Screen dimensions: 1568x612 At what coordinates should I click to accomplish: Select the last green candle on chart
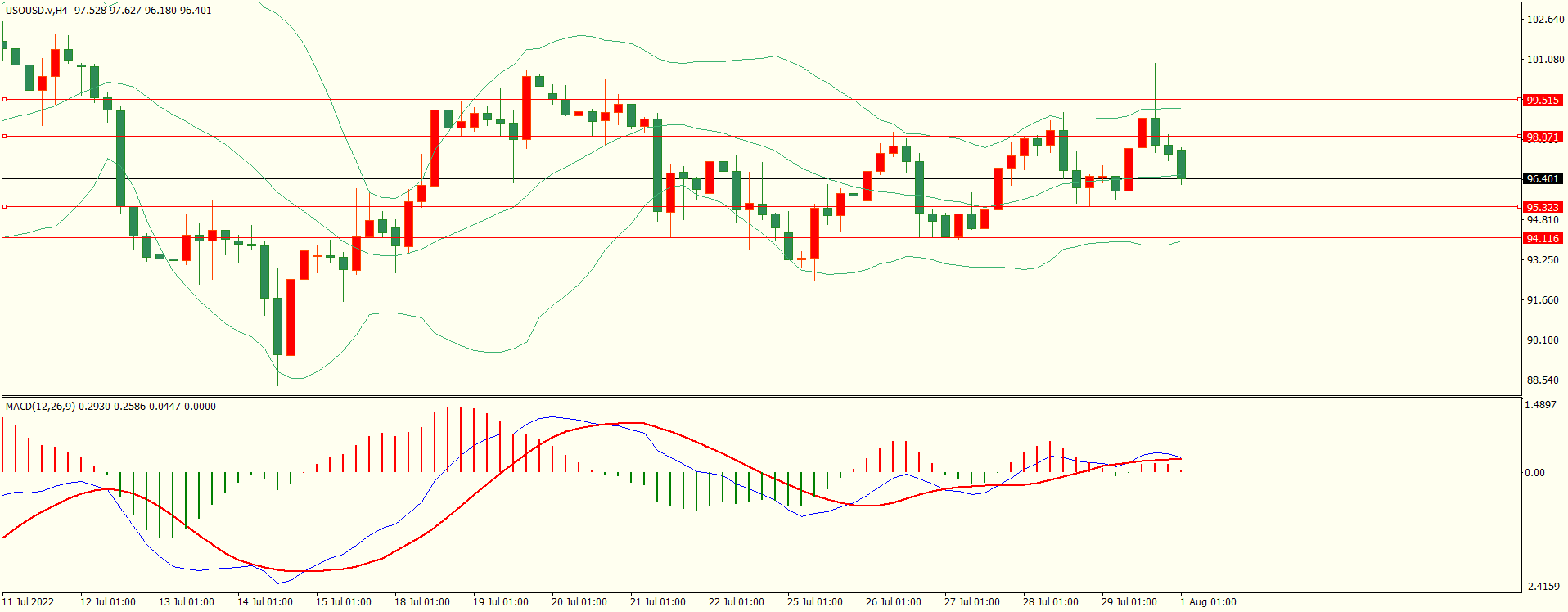coord(1181,164)
